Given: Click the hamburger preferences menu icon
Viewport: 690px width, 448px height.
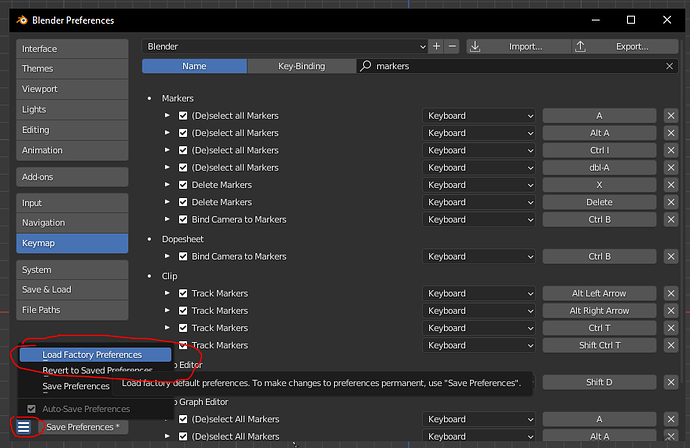Looking at the screenshot, I should point(24,427).
